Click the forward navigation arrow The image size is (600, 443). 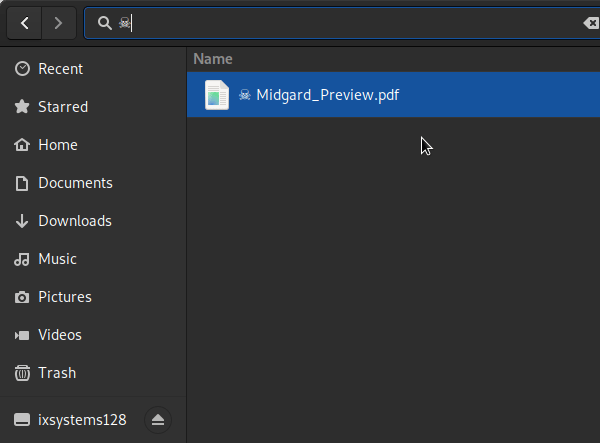coord(59,22)
